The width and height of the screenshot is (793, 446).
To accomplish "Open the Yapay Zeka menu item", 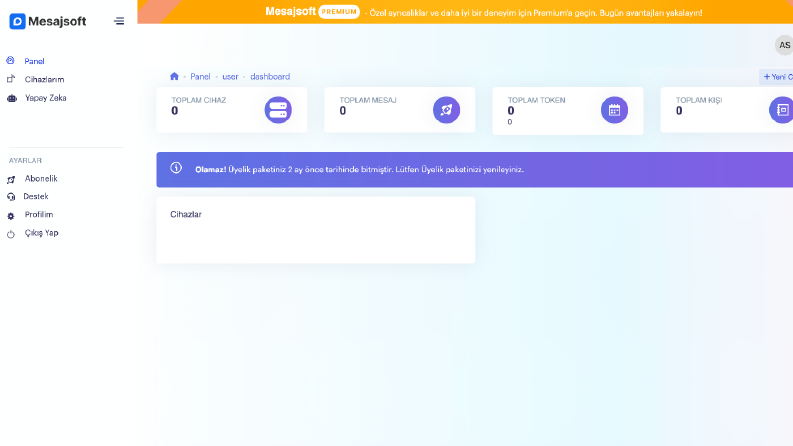I will click(x=46, y=98).
